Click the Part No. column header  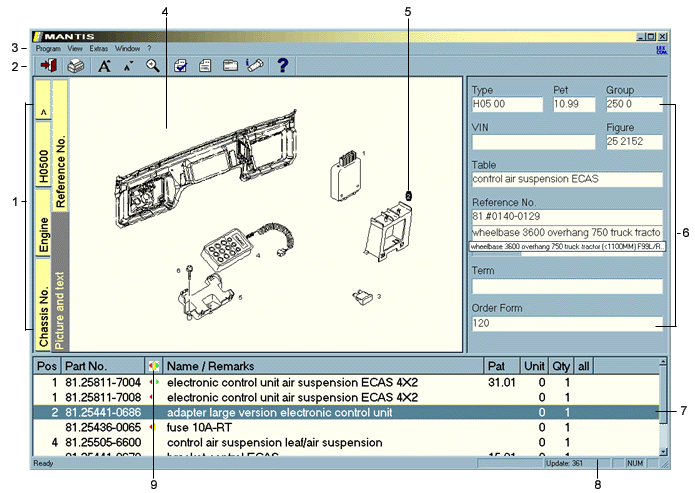(x=102, y=366)
